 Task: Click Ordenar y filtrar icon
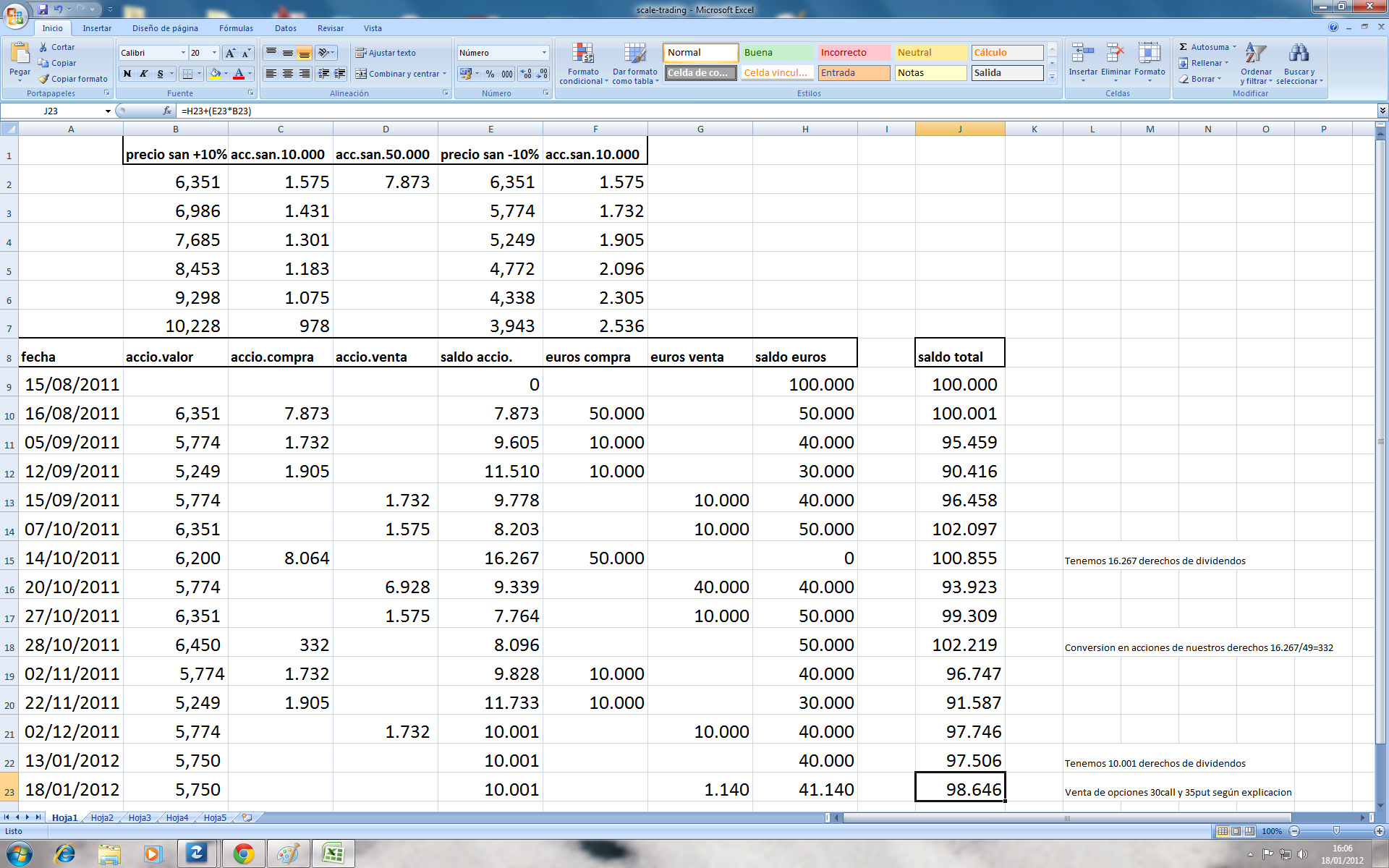coord(1256,54)
